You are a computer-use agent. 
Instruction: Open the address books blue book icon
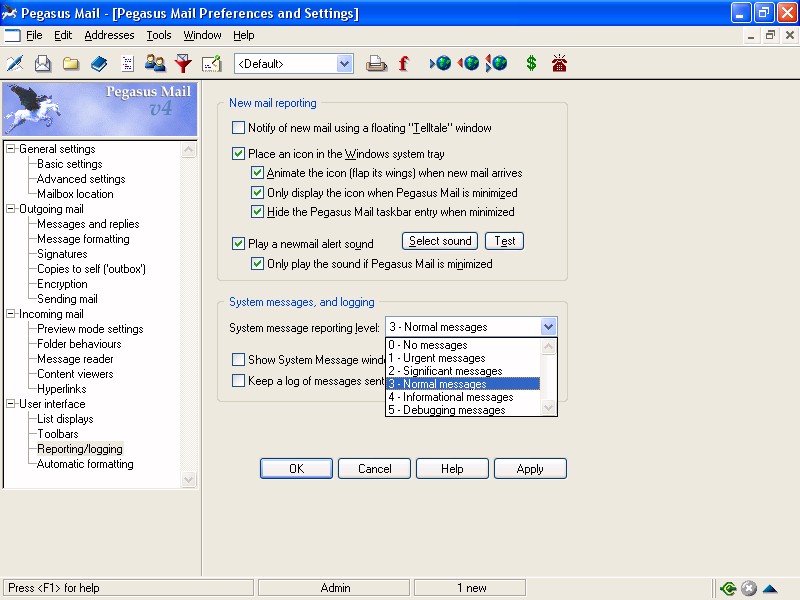99,64
